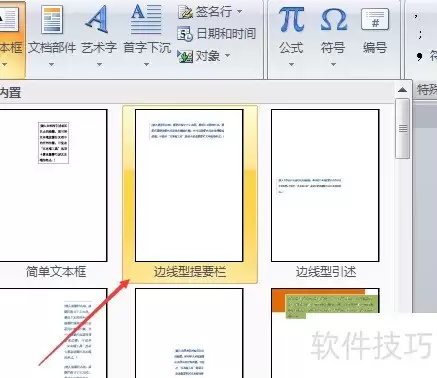The width and height of the screenshot is (437, 378).
Task: Select the 边线型提要栏 template
Action: pyautogui.click(x=189, y=185)
